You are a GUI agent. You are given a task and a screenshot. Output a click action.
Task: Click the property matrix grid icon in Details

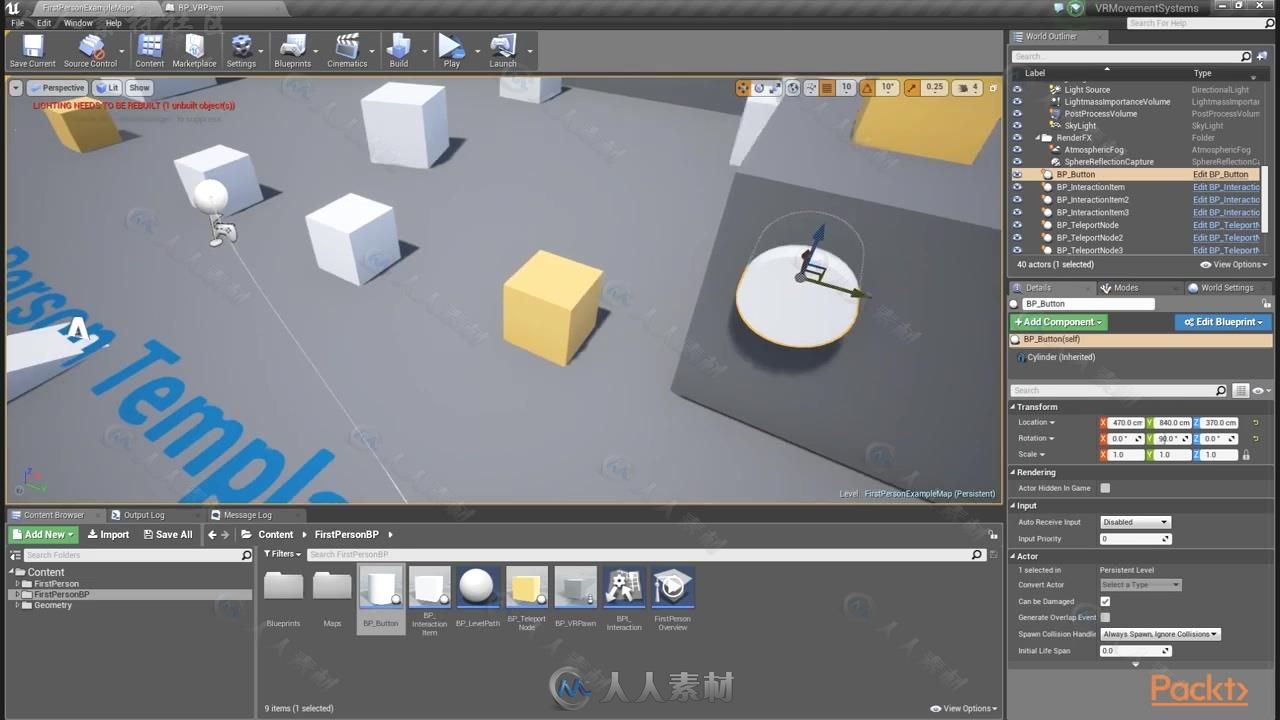coord(1241,391)
